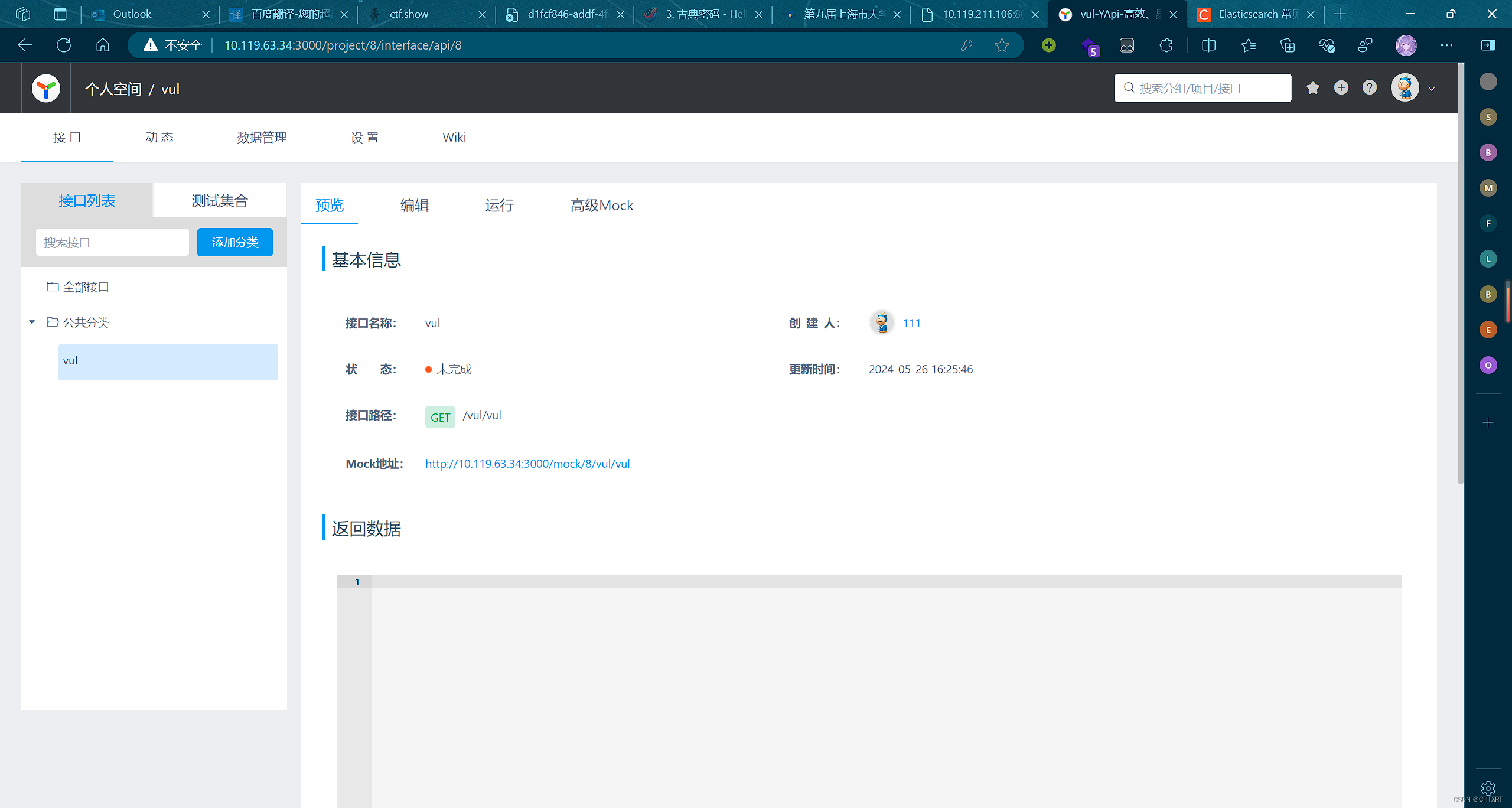The width and height of the screenshot is (1512, 808).
Task: Toggle the sidebar panel icon
Action: (x=1488, y=45)
